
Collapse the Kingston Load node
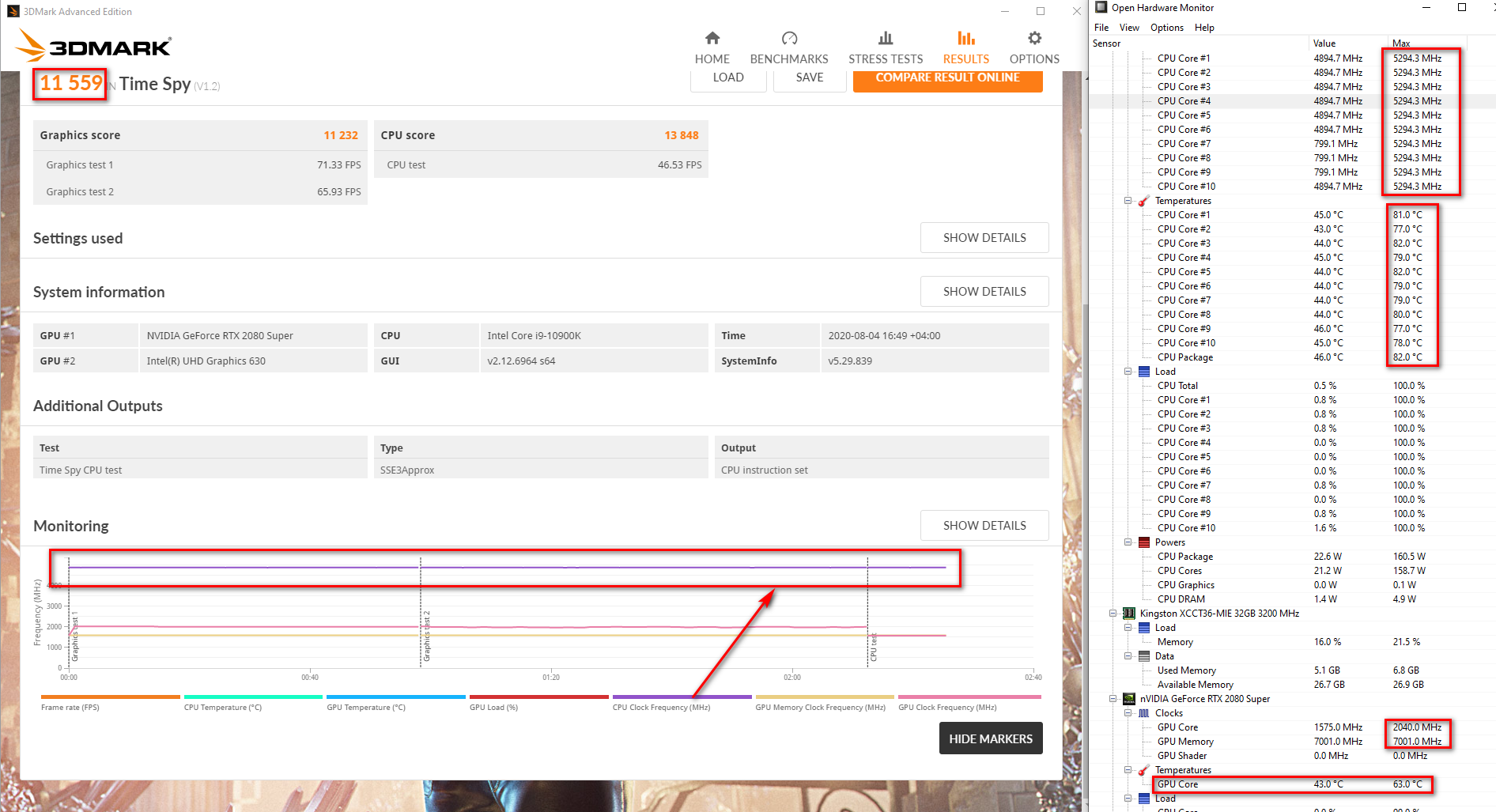[1128, 628]
